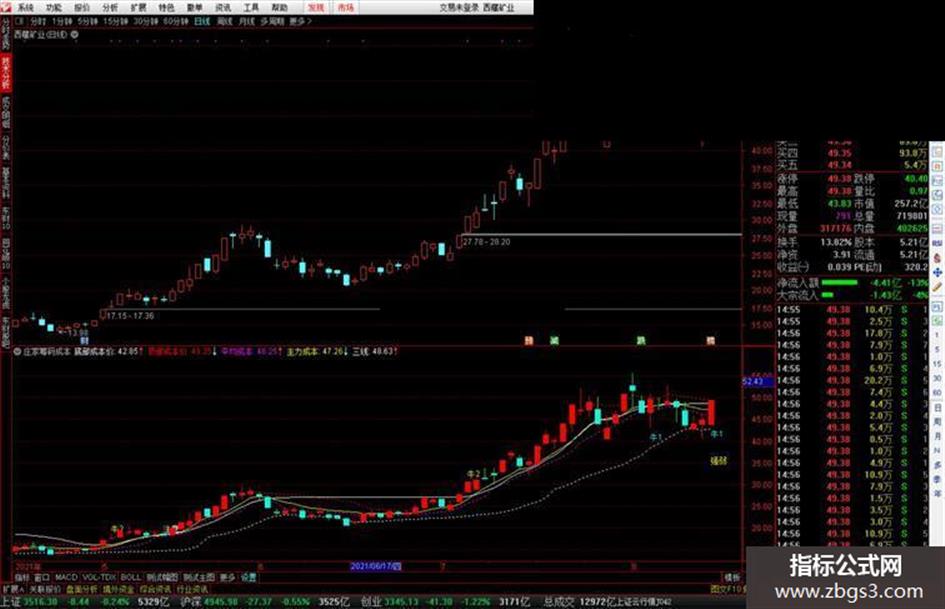Select the 1分钟 period

click(62, 21)
